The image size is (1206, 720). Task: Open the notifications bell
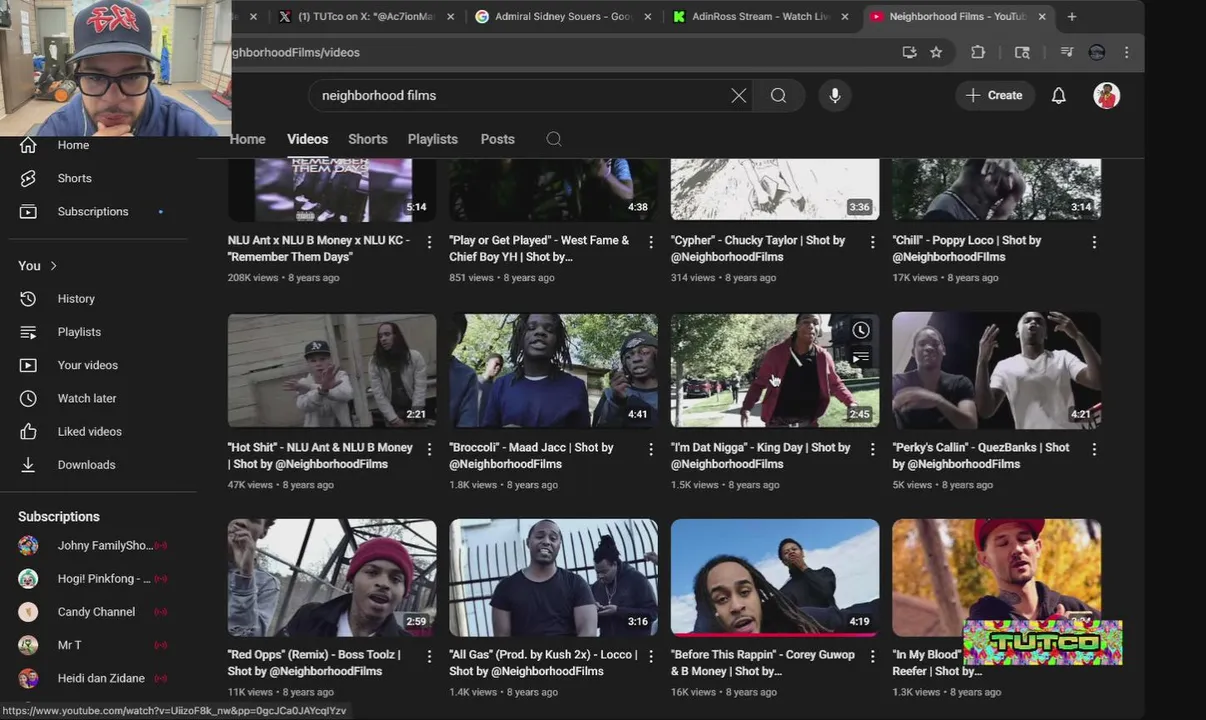coord(1058,95)
